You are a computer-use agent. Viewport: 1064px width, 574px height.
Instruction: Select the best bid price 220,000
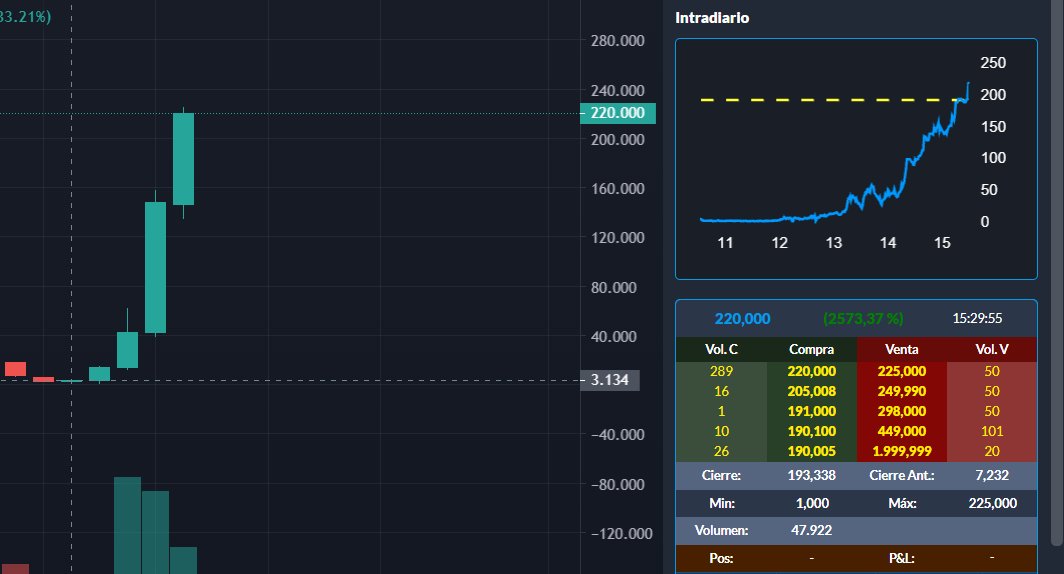click(811, 371)
